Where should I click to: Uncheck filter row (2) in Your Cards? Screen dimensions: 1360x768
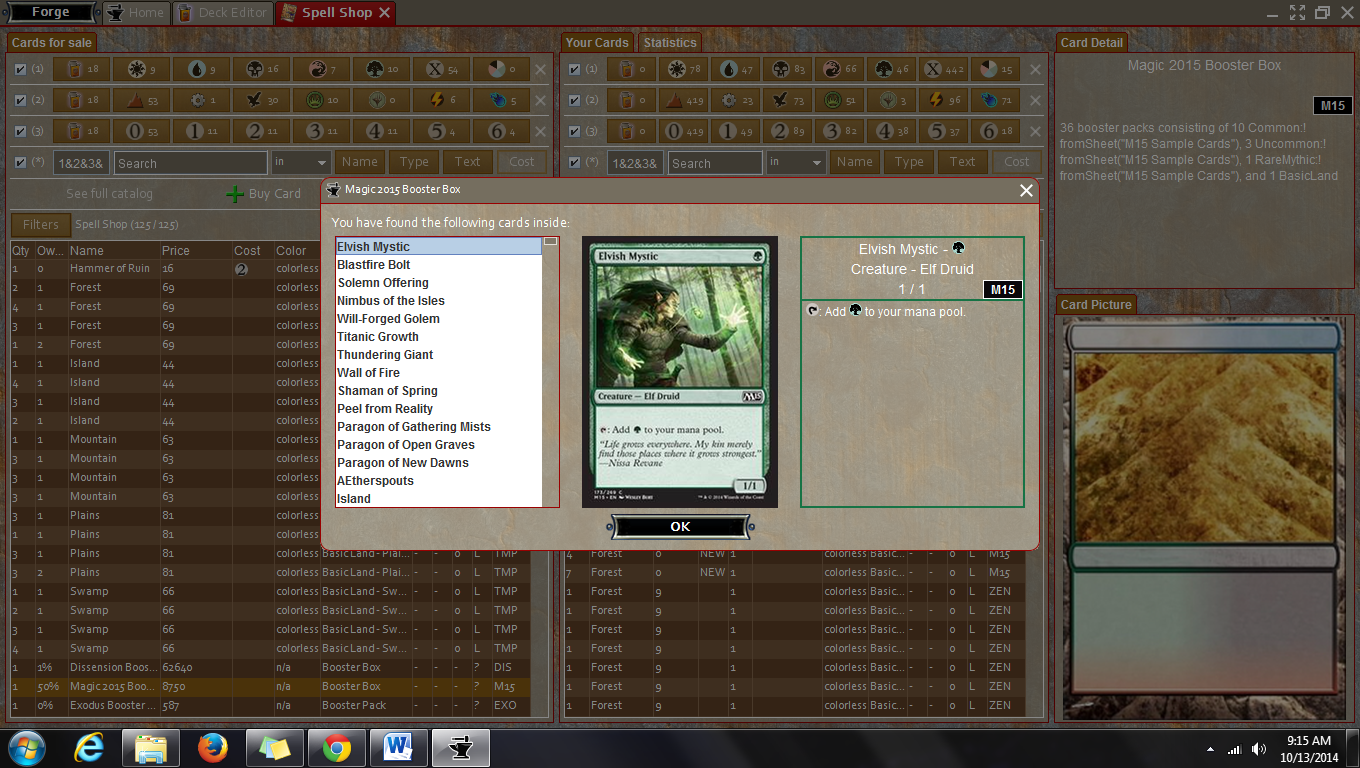pos(574,100)
